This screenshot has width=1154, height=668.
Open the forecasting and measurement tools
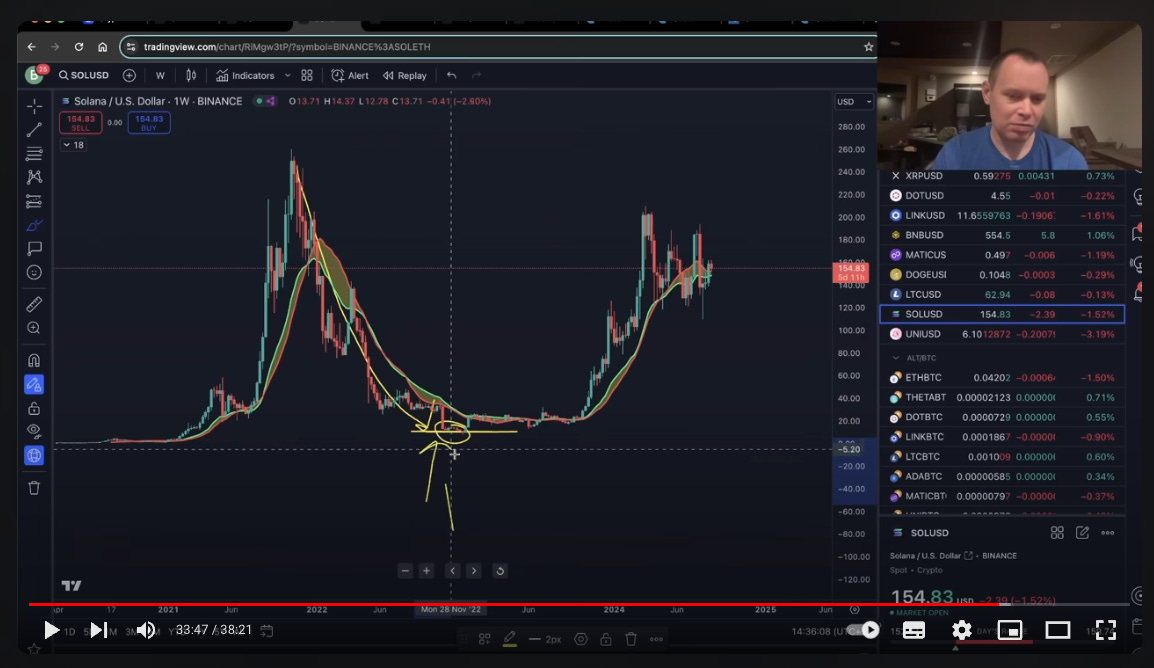click(34, 201)
